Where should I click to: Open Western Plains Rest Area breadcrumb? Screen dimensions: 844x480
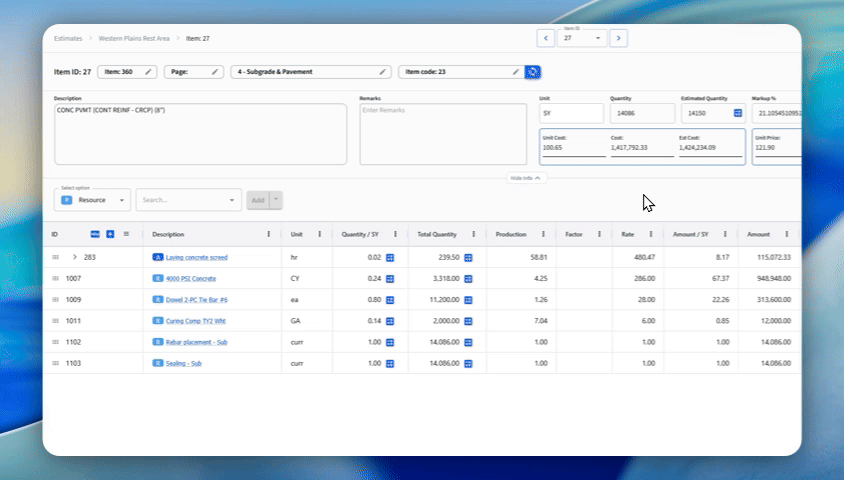point(132,38)
